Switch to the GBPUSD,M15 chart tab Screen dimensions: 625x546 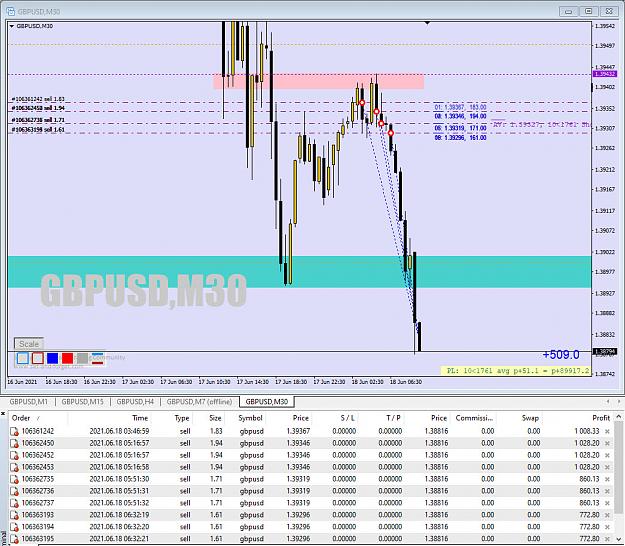[82, 401]
